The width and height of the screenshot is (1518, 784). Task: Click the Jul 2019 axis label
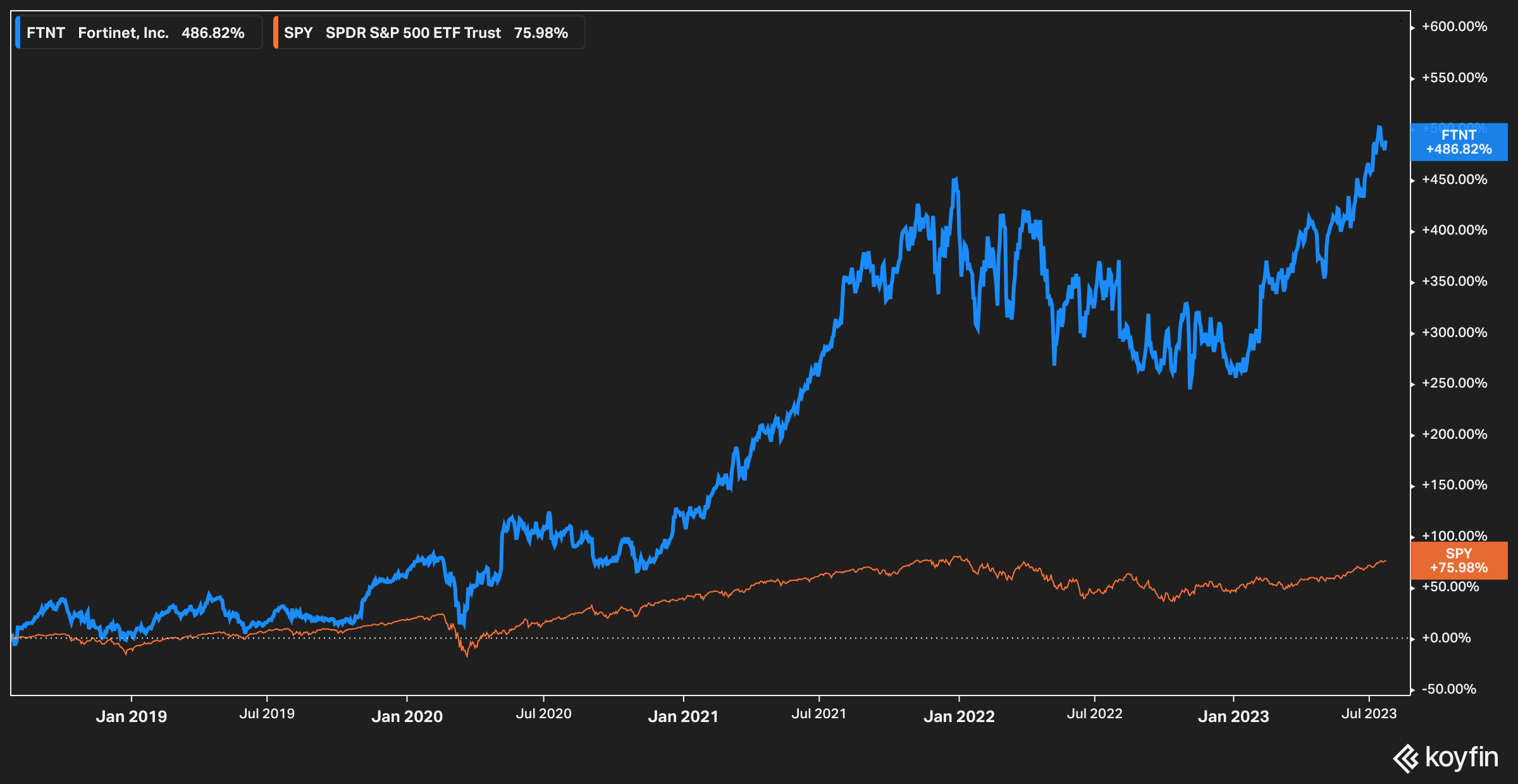[x=267, y=714]
